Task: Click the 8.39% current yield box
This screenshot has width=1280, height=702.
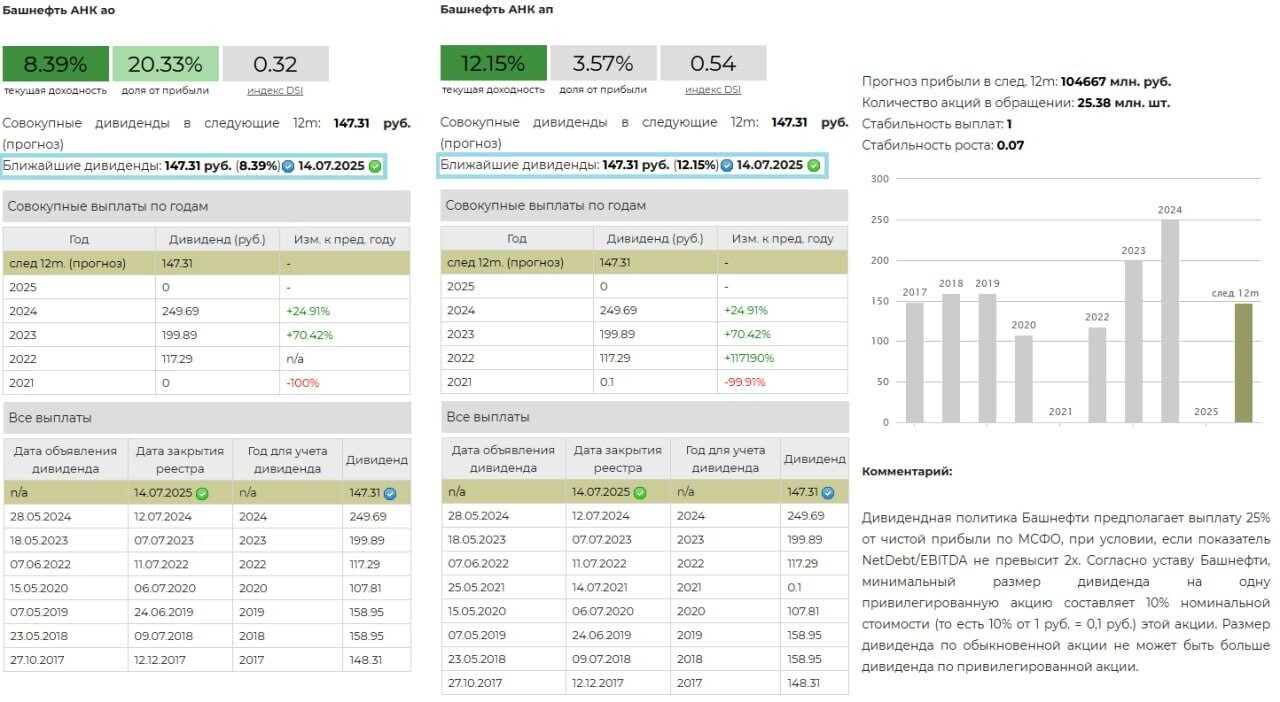Action: coord(55,64)
